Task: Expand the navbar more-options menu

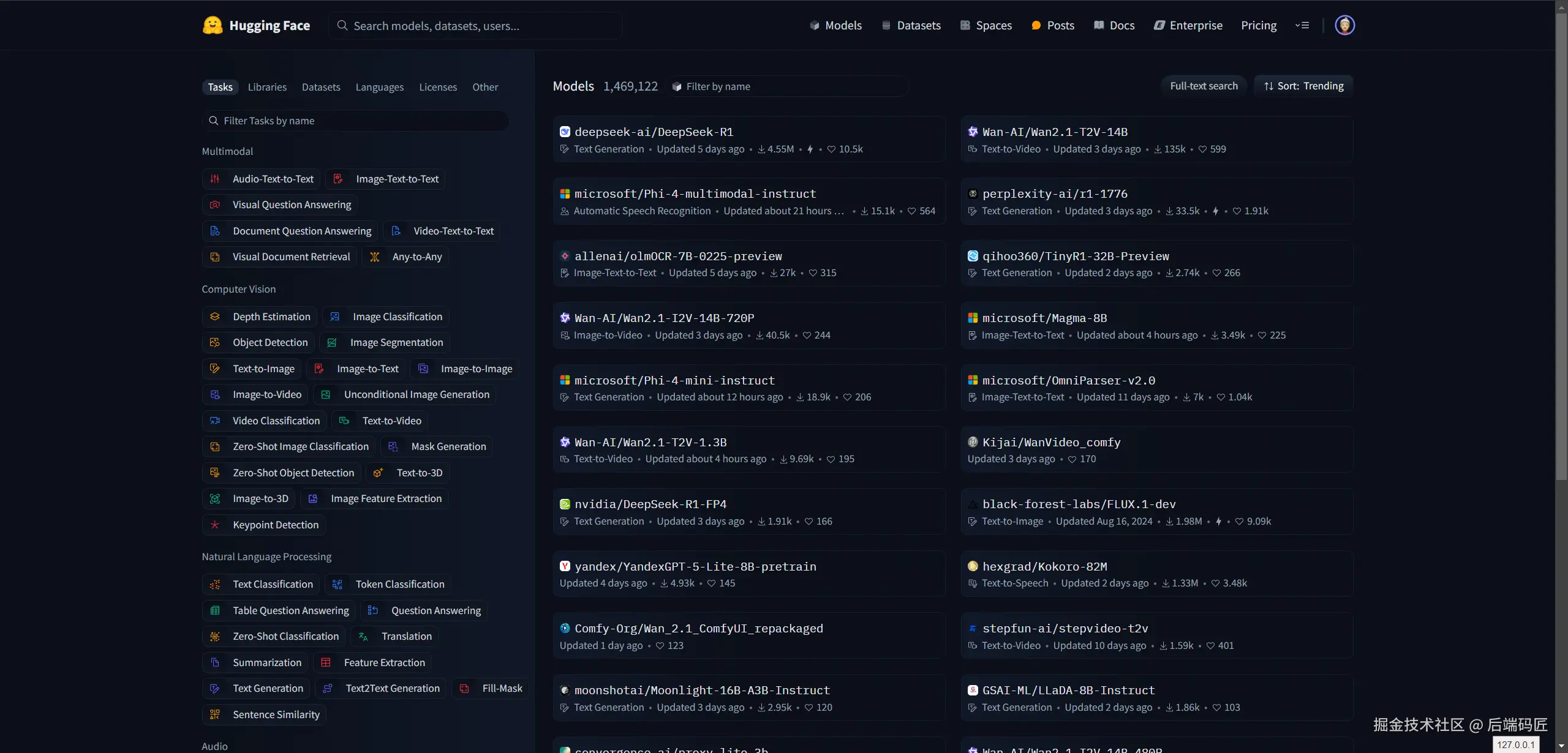Action: [1302, 26]
